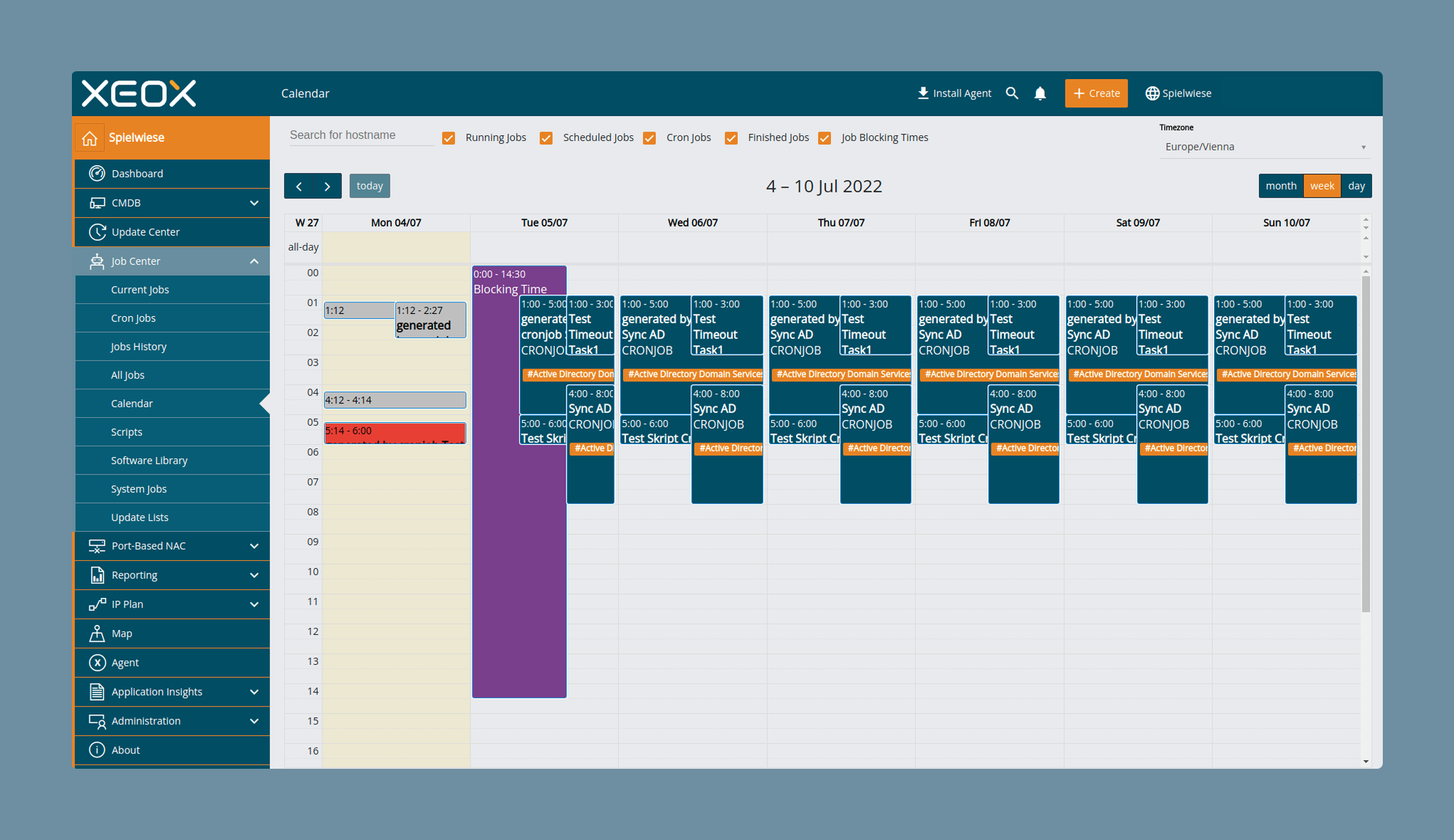The height and width of the screenshot is (840, 1454).
Task: Open Scripts menu item
Action: point(172,432)
